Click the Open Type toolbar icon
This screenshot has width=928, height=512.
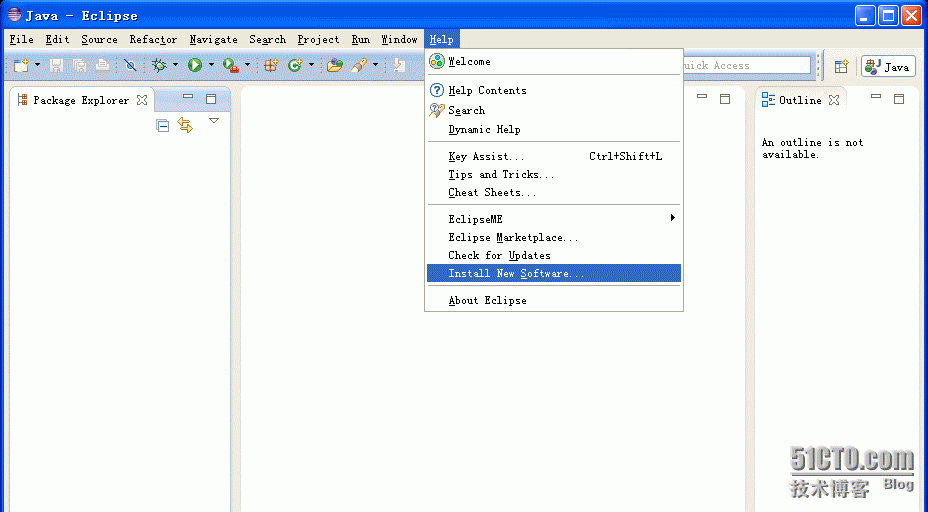point(335,65)
